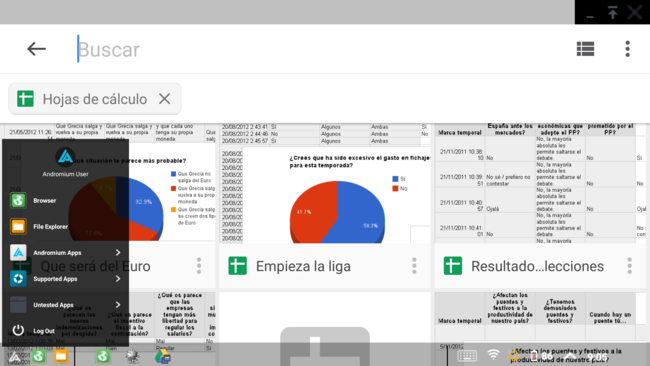Open options for Resultado...lecciones file

click(629, 266)
